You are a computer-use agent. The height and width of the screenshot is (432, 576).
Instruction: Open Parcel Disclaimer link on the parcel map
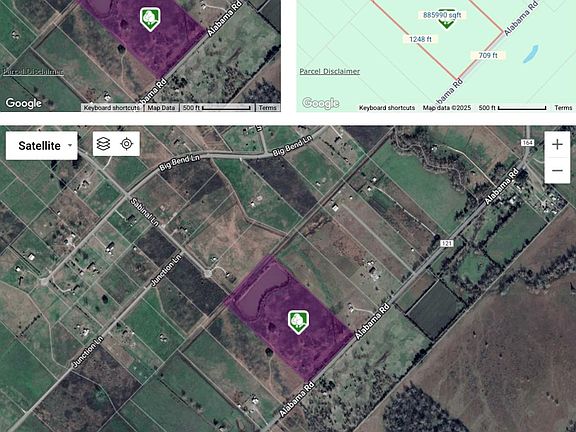pyautogui.click(x=330, y=71)
